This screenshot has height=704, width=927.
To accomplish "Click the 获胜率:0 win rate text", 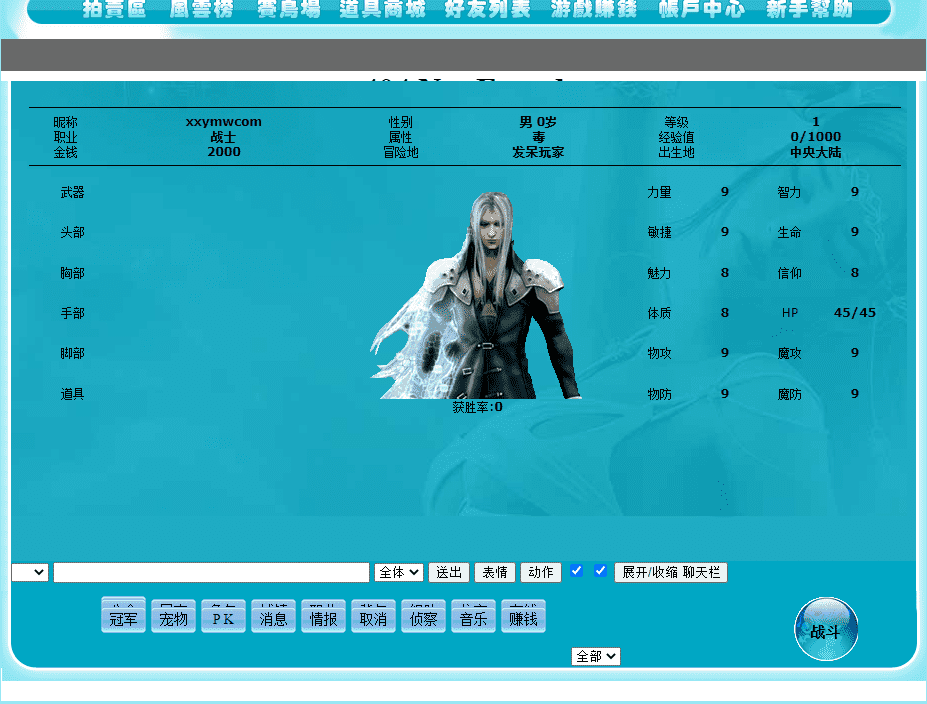I will [477, 407].
